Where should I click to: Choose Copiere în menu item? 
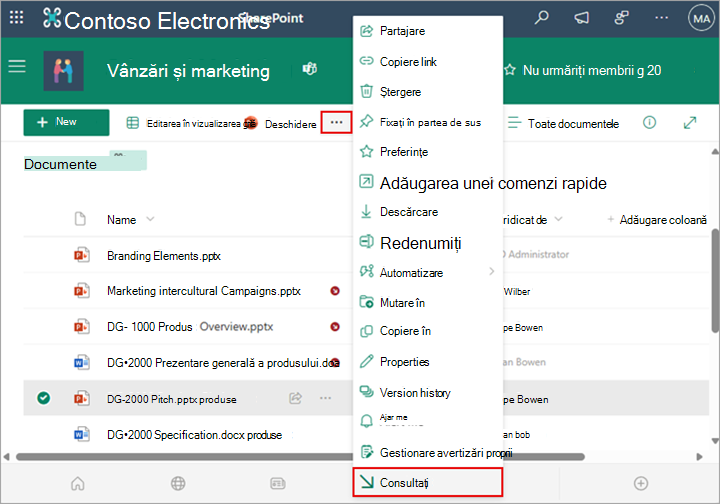[x=428, y=331]
